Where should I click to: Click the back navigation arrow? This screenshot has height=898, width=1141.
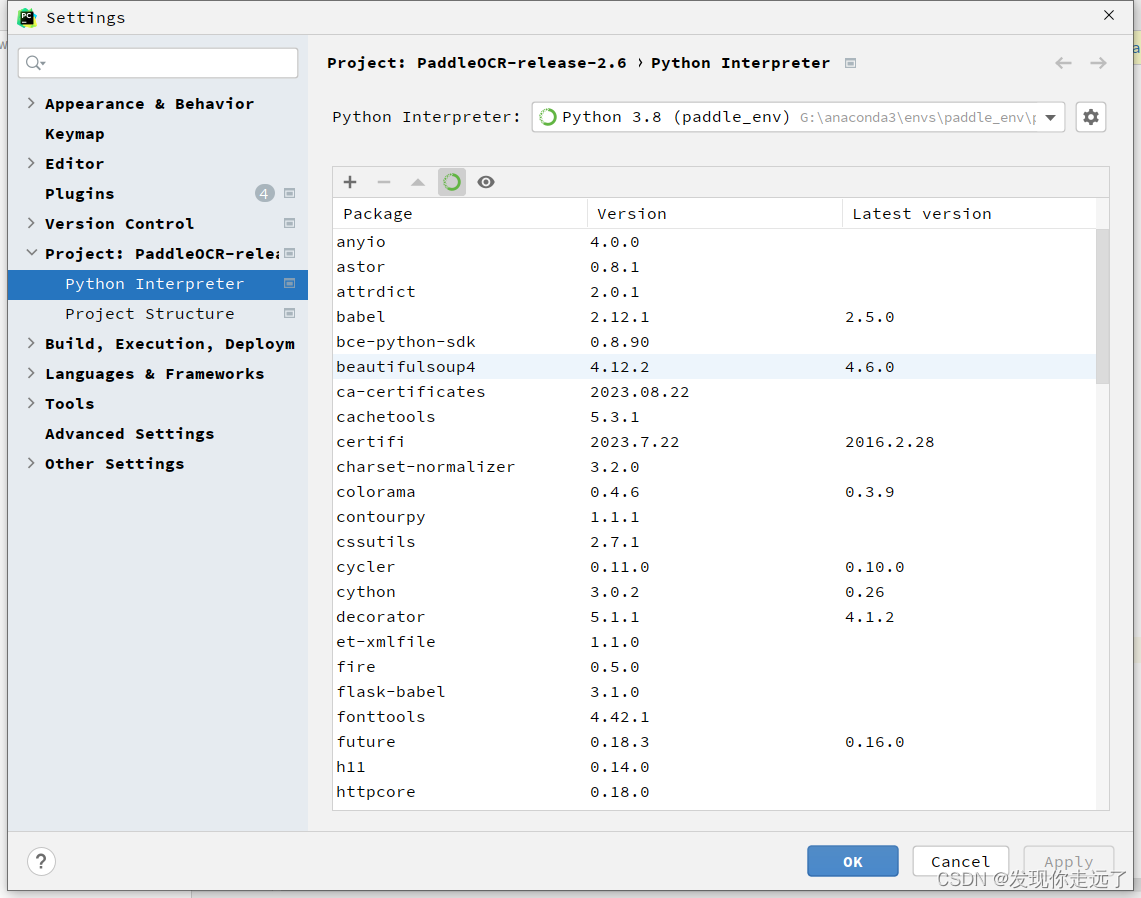pyautogui.click(x=1063, y=62)
